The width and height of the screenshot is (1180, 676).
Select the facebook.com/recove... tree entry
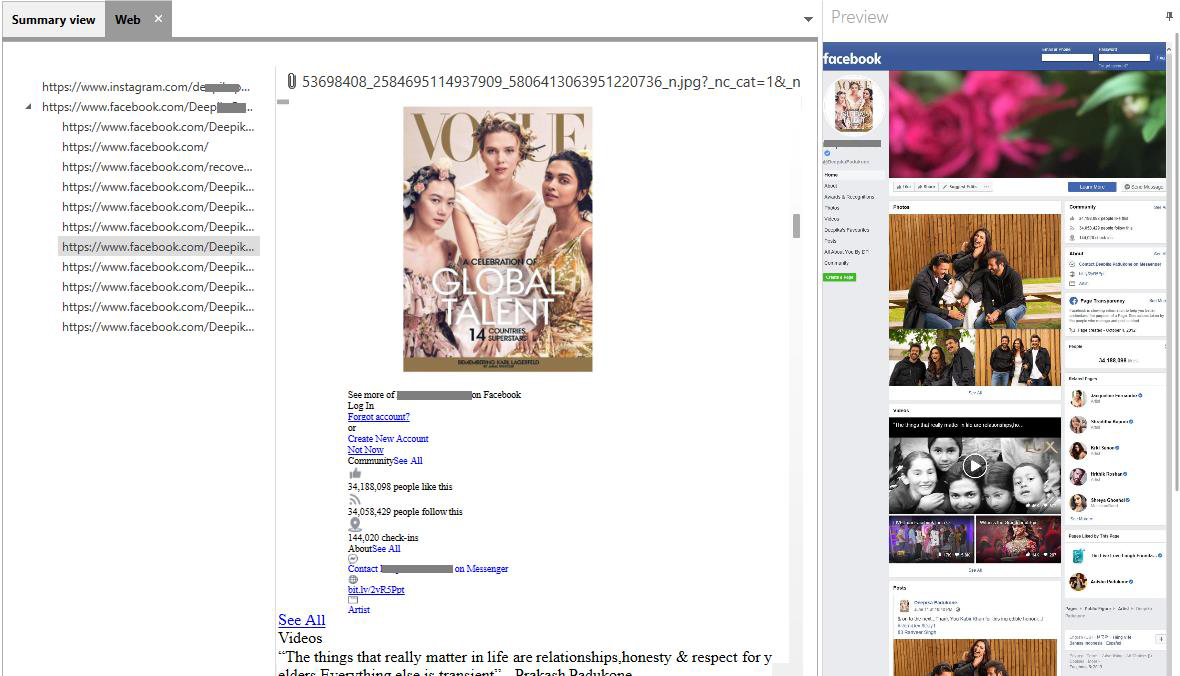[157, 166]
